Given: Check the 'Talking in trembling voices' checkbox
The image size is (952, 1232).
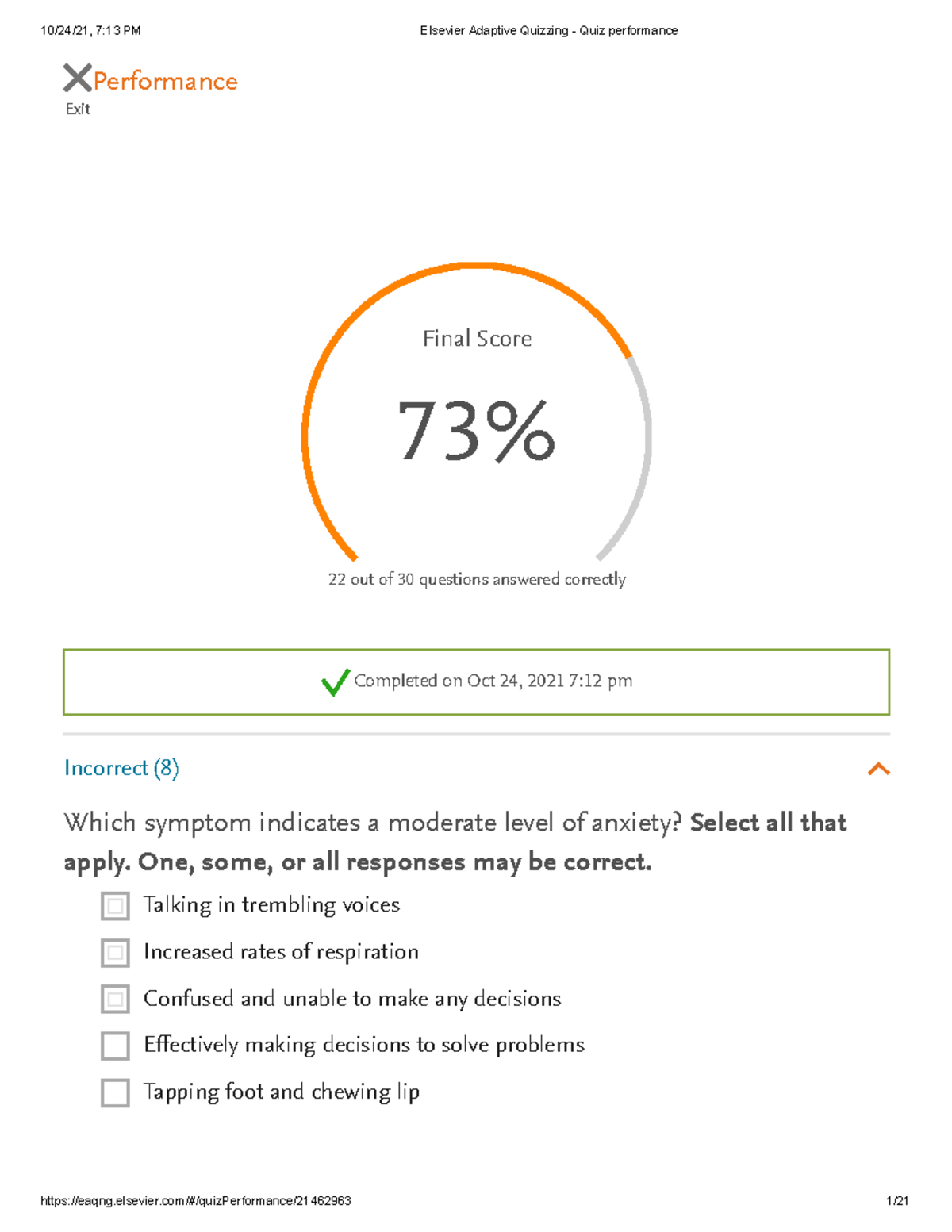Looking at the screenshot, I should [x=115, y=906].
